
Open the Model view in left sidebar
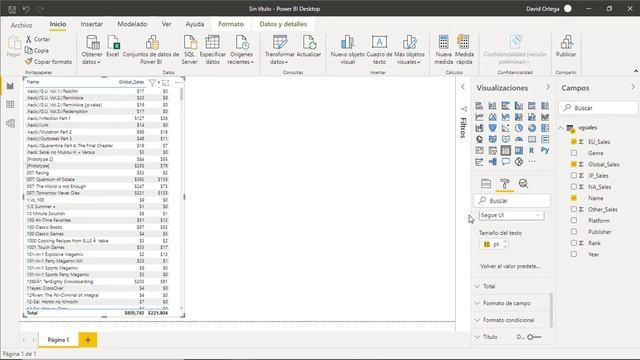(x=10, y=123)
